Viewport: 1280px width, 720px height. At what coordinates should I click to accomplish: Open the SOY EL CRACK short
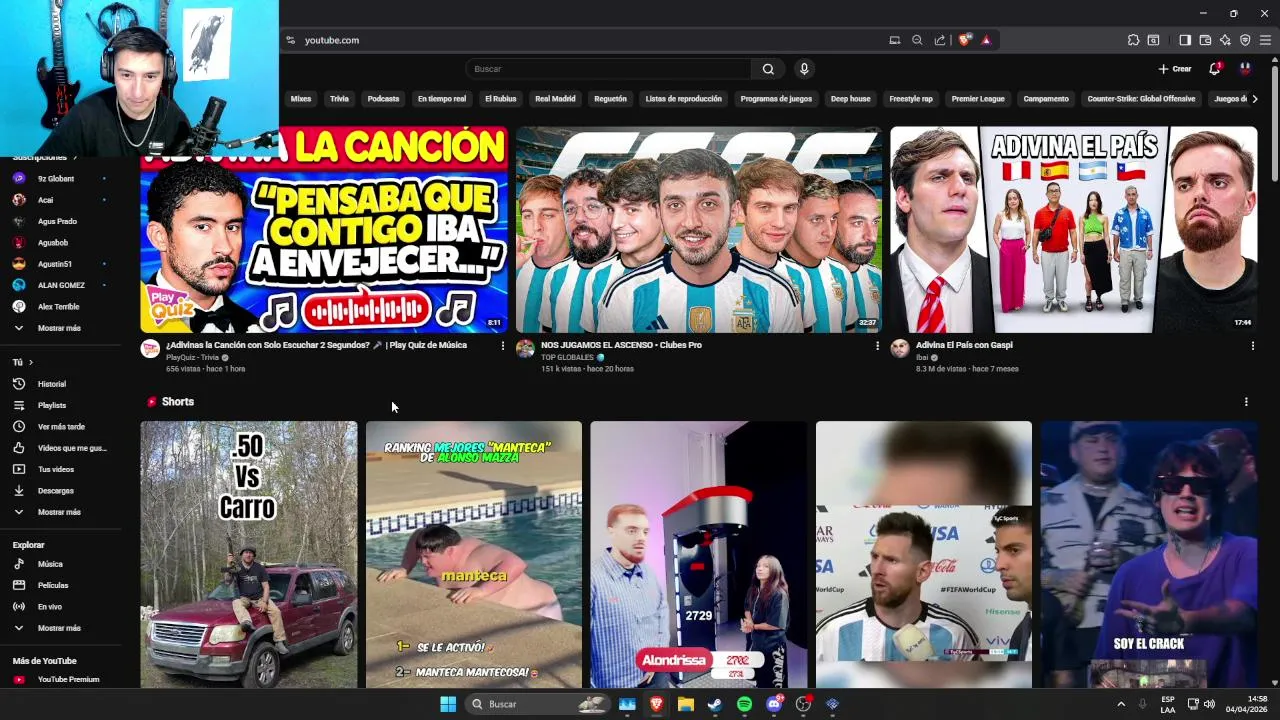(1149, 554)
